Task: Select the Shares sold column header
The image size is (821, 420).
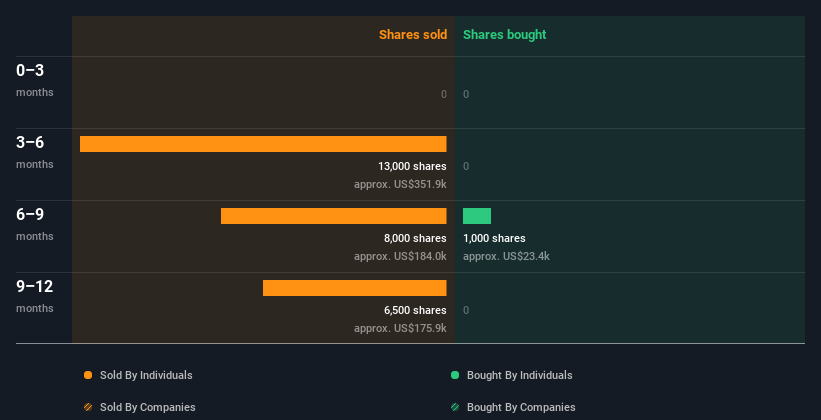Action: click(x=413, y=35)
